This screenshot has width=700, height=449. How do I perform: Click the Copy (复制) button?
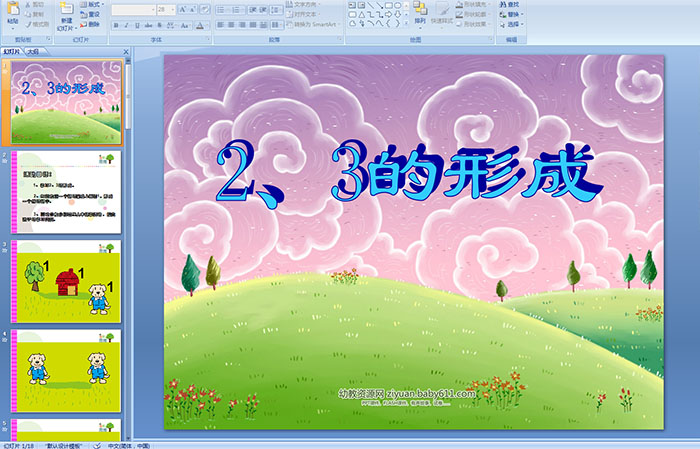coord(34,14)
